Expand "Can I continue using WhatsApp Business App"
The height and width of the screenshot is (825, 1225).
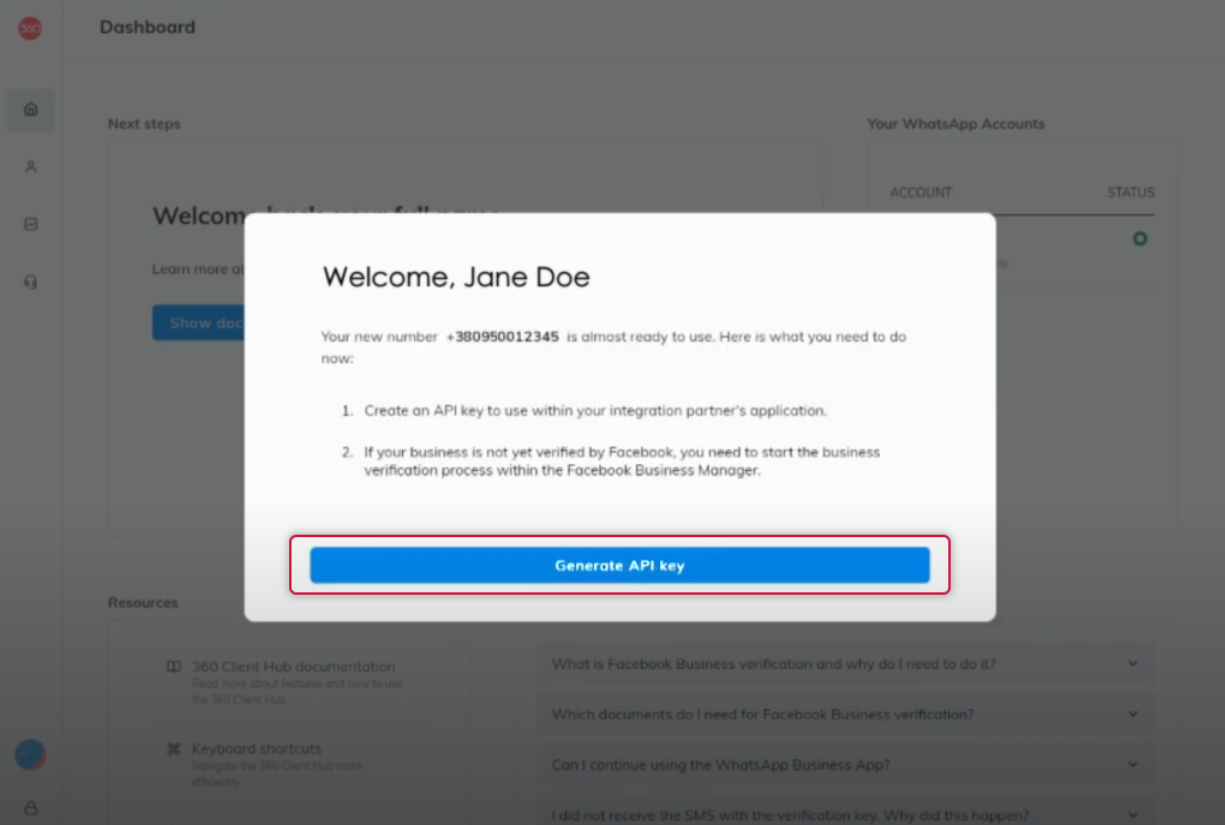point(846,765)
